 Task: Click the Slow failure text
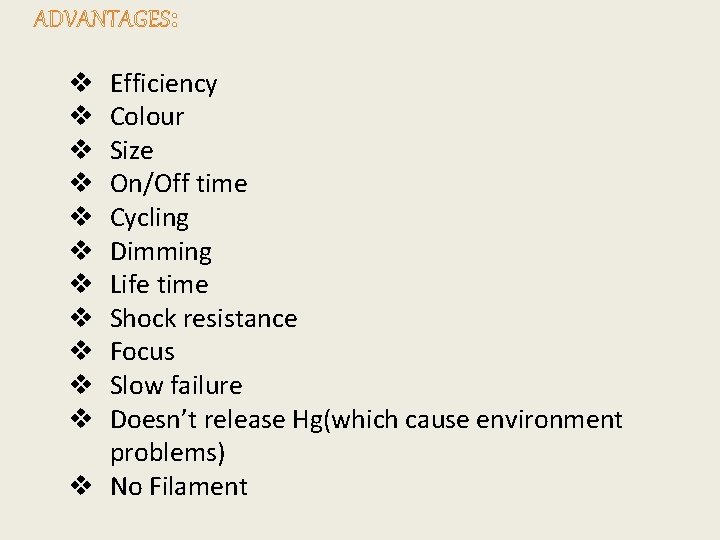tap(176, 385)
